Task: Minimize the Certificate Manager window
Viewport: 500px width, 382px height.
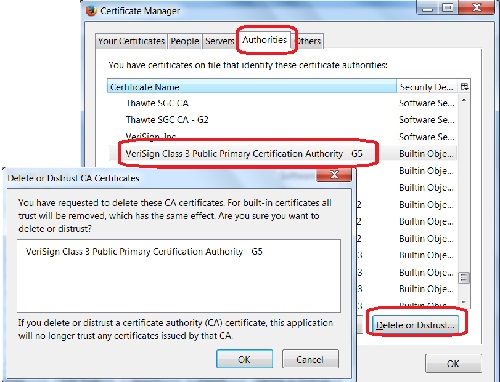Action: point(427,8)
